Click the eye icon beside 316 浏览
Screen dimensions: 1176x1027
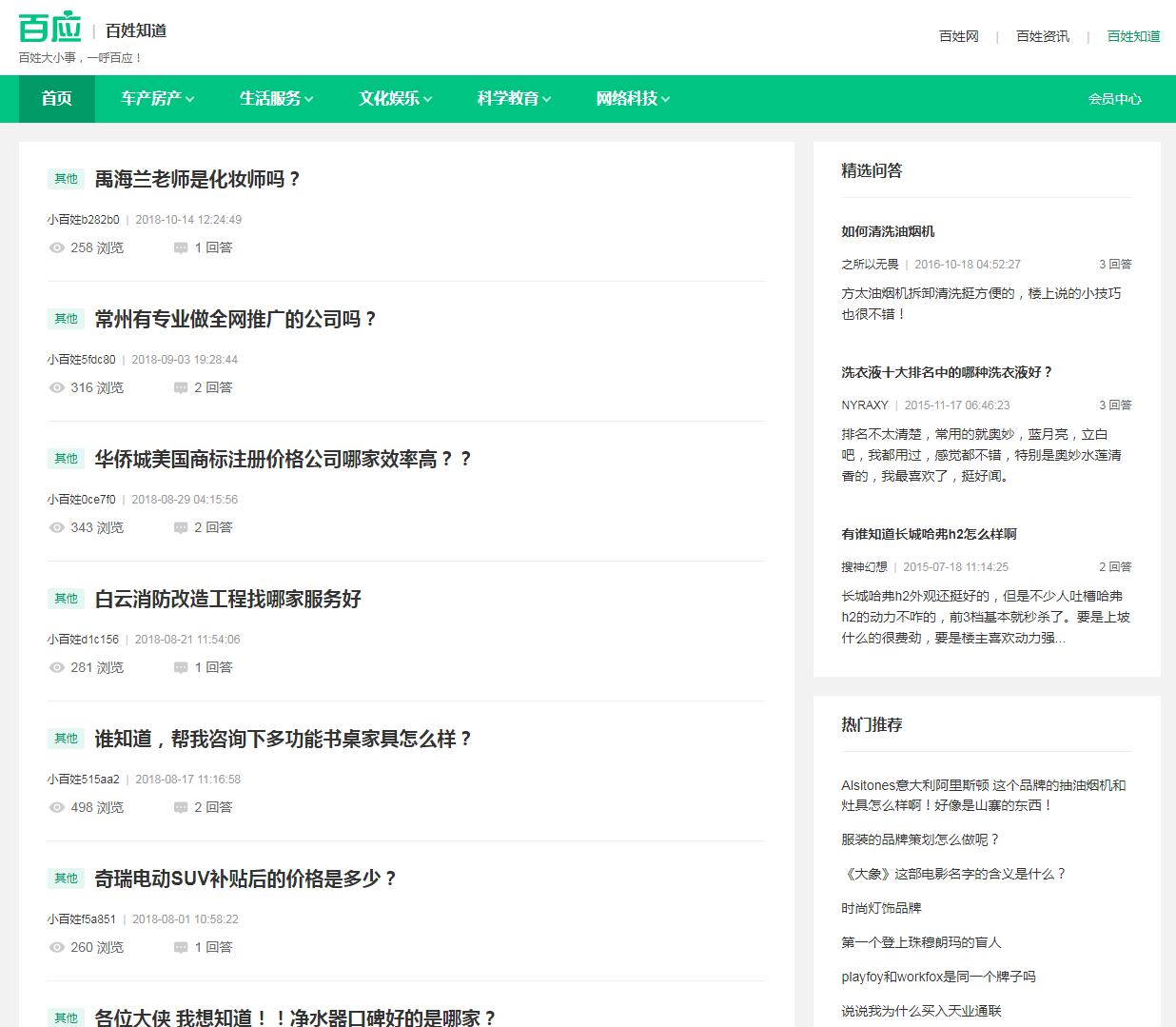(x=57, y=387)
